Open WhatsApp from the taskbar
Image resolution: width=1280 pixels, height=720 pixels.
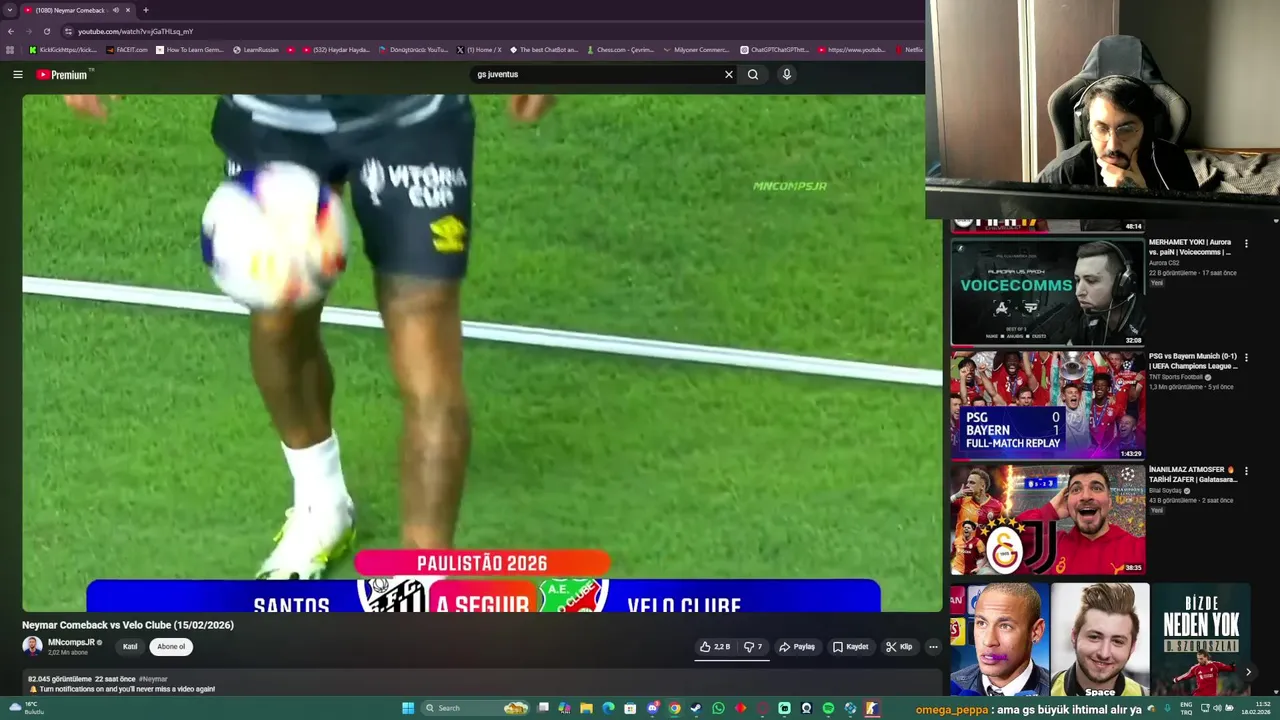(x=718, y=708)
